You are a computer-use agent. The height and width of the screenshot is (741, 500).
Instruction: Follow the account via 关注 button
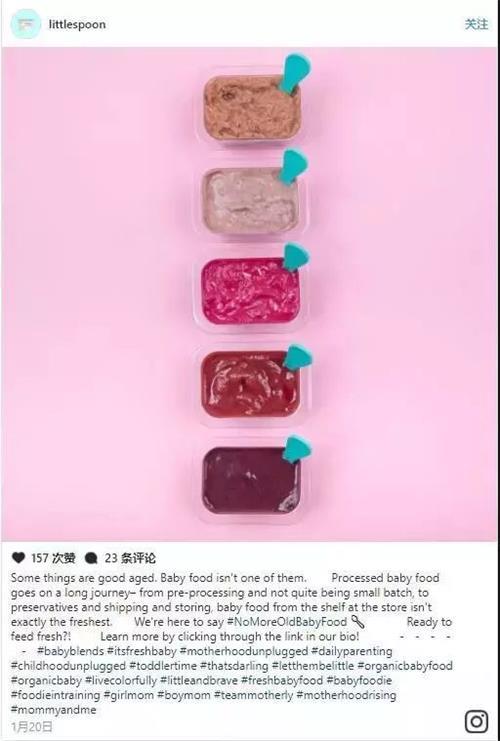click(x=476, y=24)
